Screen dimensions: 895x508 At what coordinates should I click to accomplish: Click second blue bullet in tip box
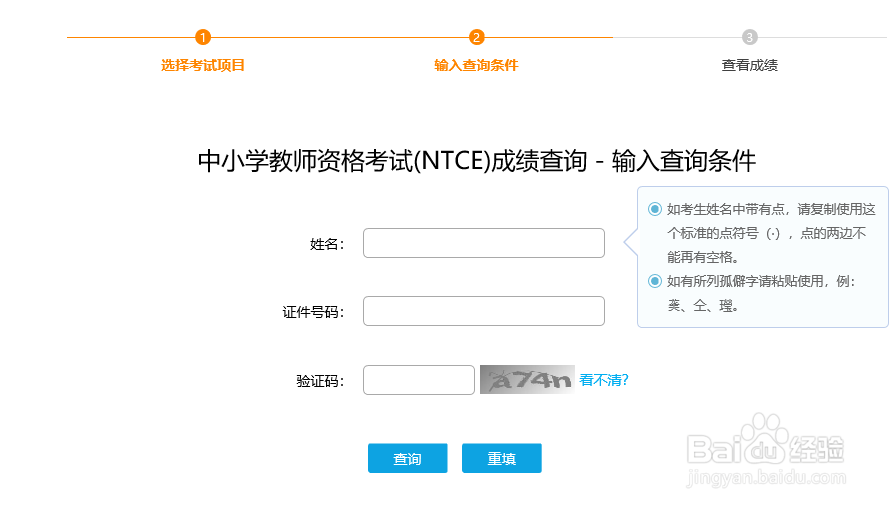[x=655, y=281]
